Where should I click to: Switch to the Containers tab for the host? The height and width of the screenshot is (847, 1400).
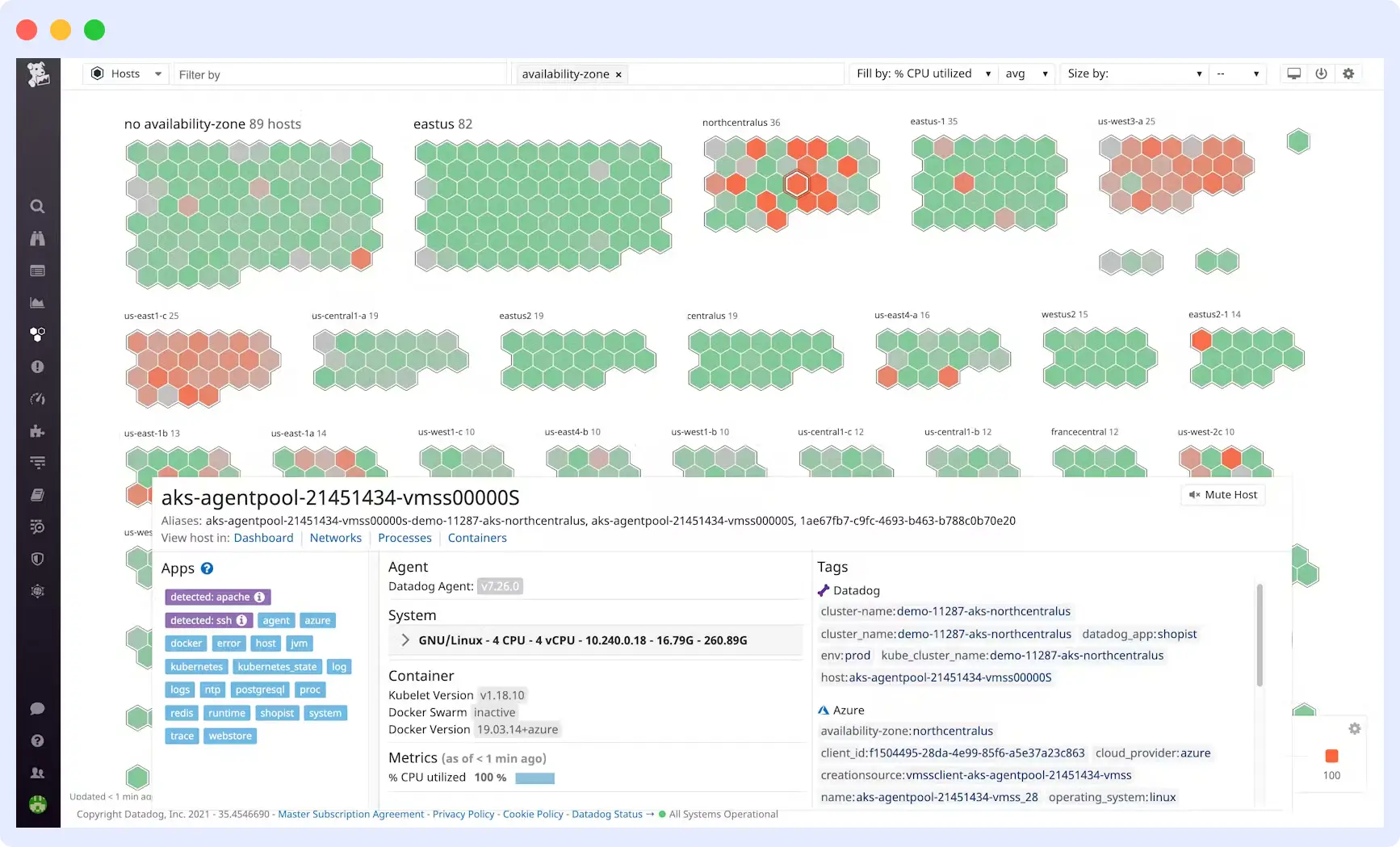(x=476, y=538)
